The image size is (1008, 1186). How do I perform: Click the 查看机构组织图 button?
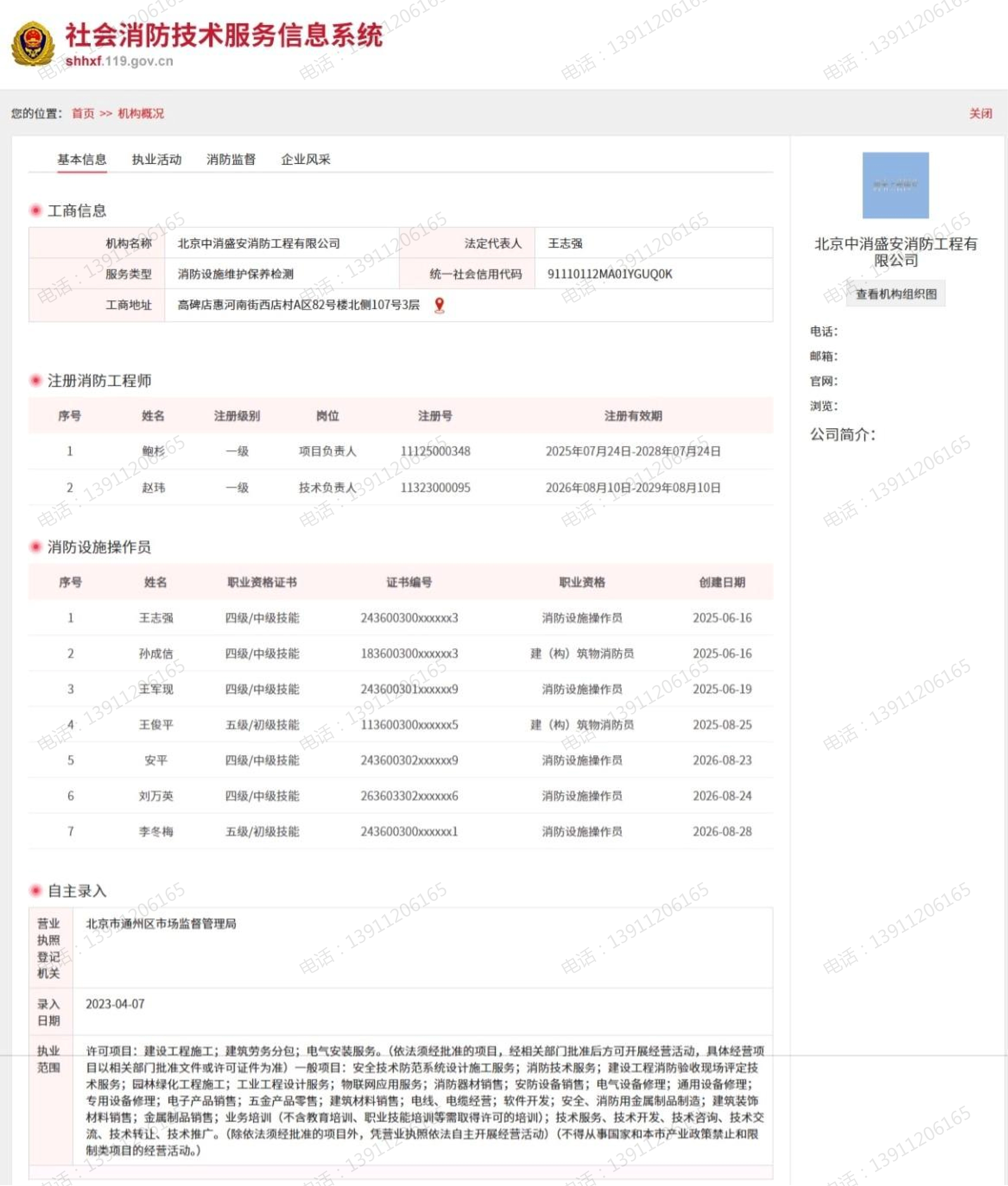896,294
